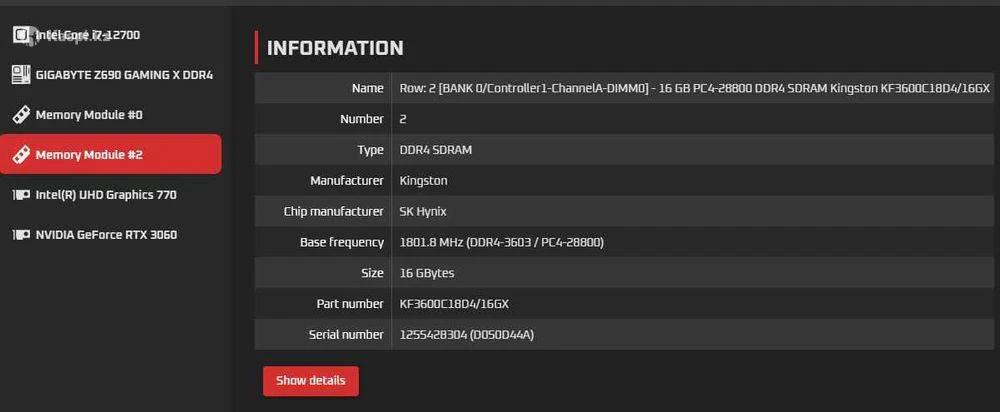View NVIDIA GeForce RTX 3060 information
The width and height of the screenshot is (1000, 412).
106,235
